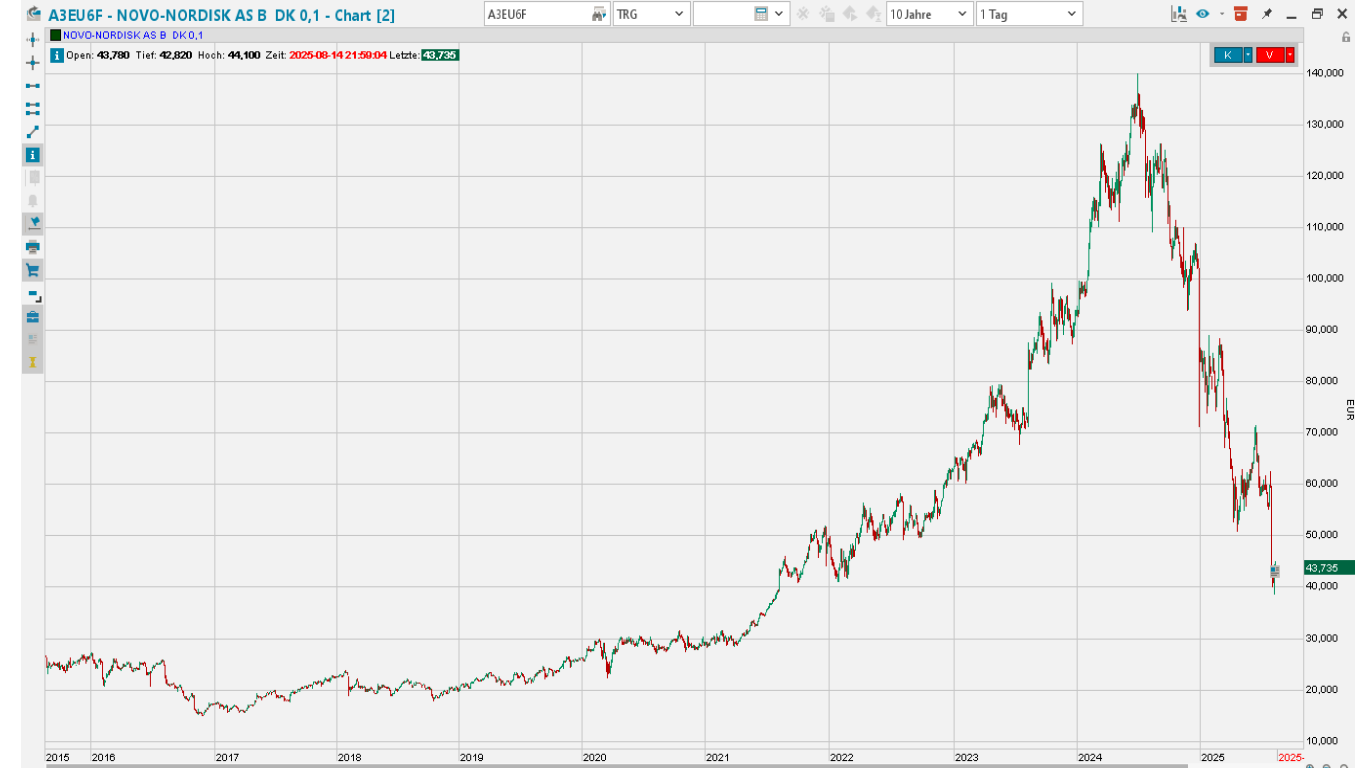
Task: Select the crosshair cursor tool with dotted line
Action: (x=33, y=40)
